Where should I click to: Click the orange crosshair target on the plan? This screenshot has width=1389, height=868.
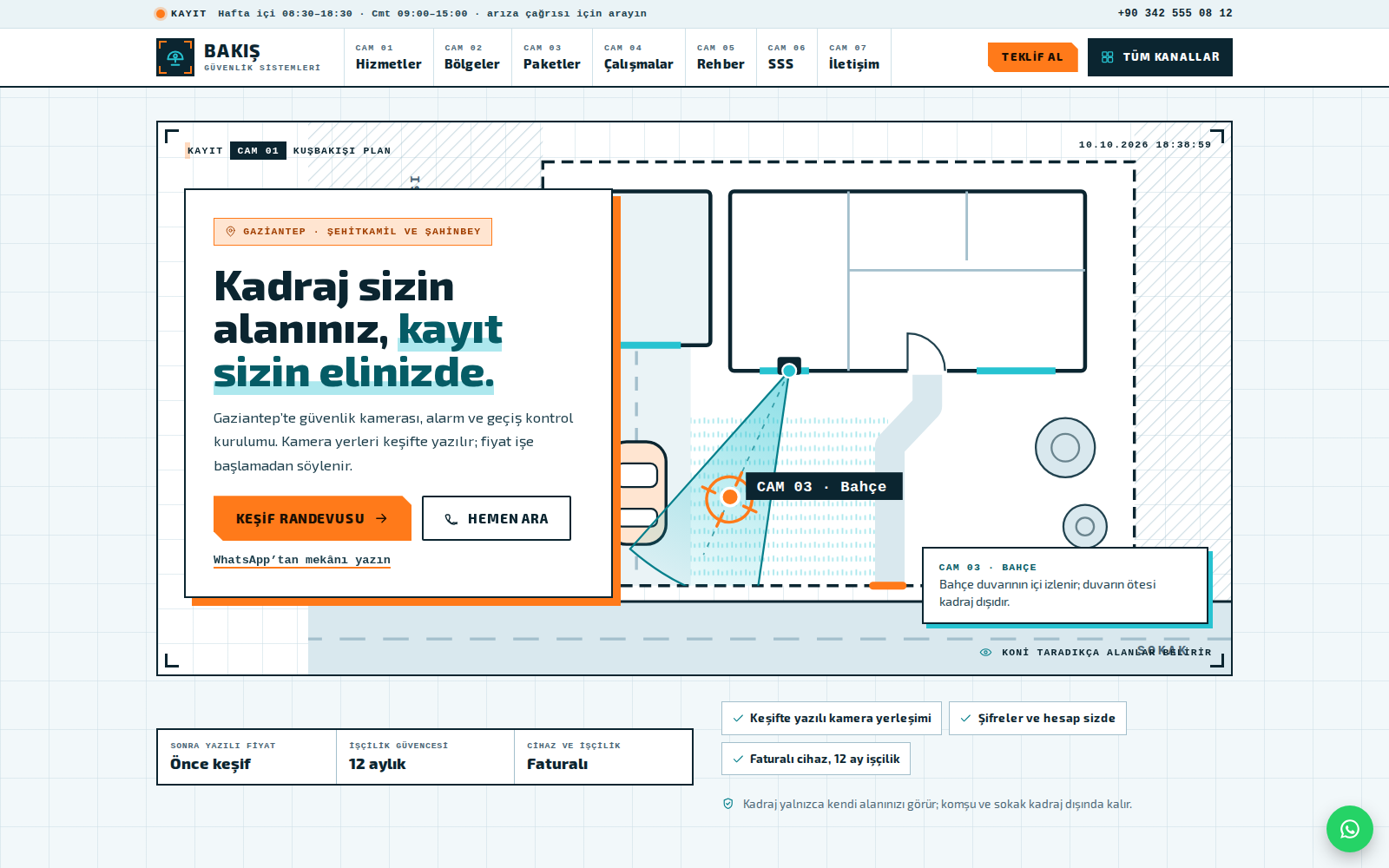[729, 497]
